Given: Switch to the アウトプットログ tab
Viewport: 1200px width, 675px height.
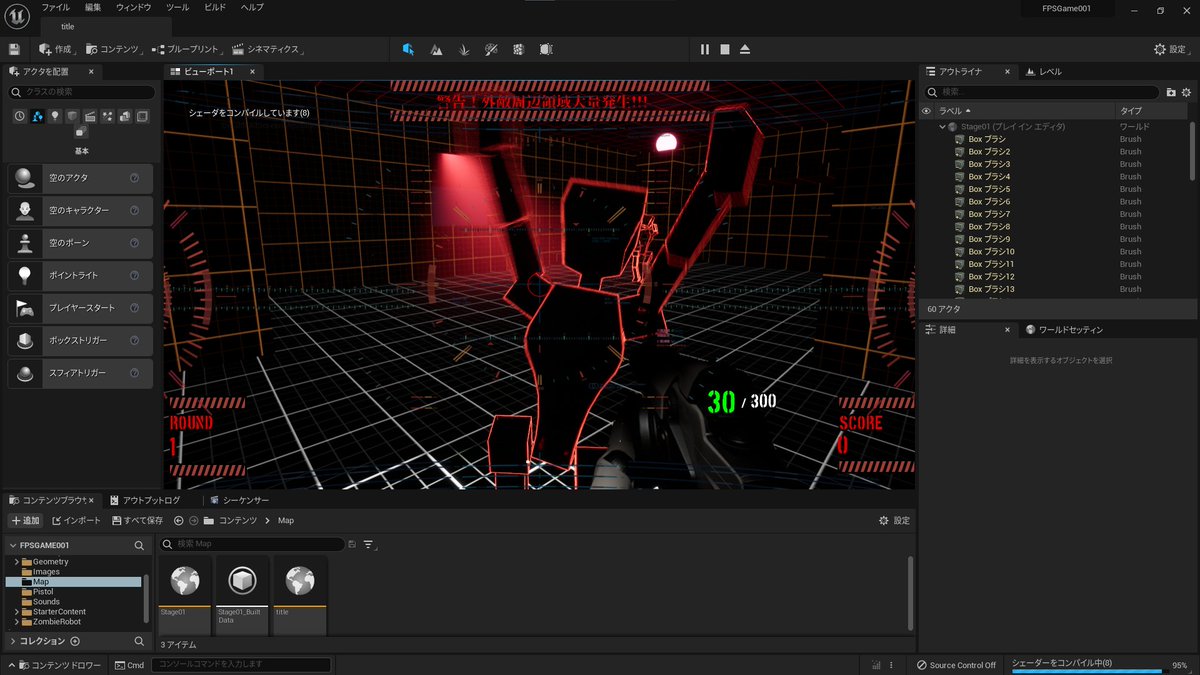Looking at the screenshot, I should (x=145, y=500).
